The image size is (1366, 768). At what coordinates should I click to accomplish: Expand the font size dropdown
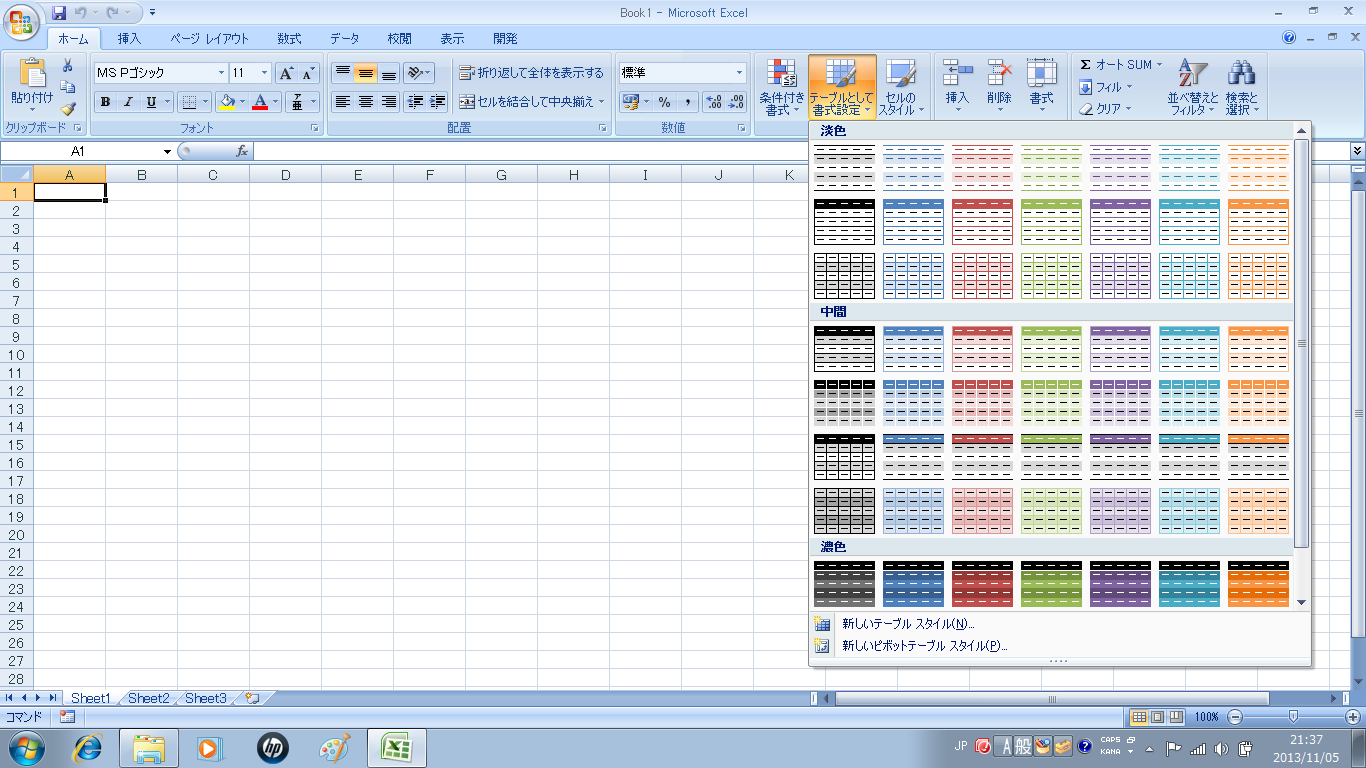[x=264, y=73]
